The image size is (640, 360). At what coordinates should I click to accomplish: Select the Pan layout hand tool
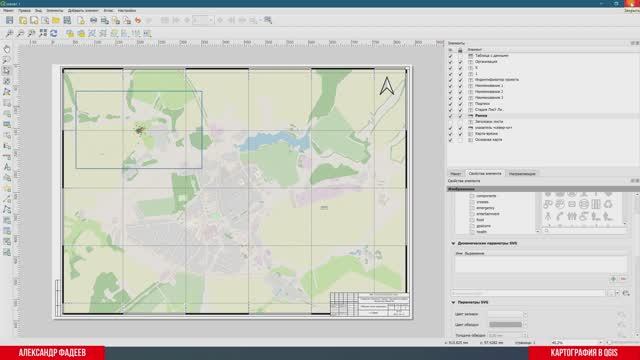7,49
